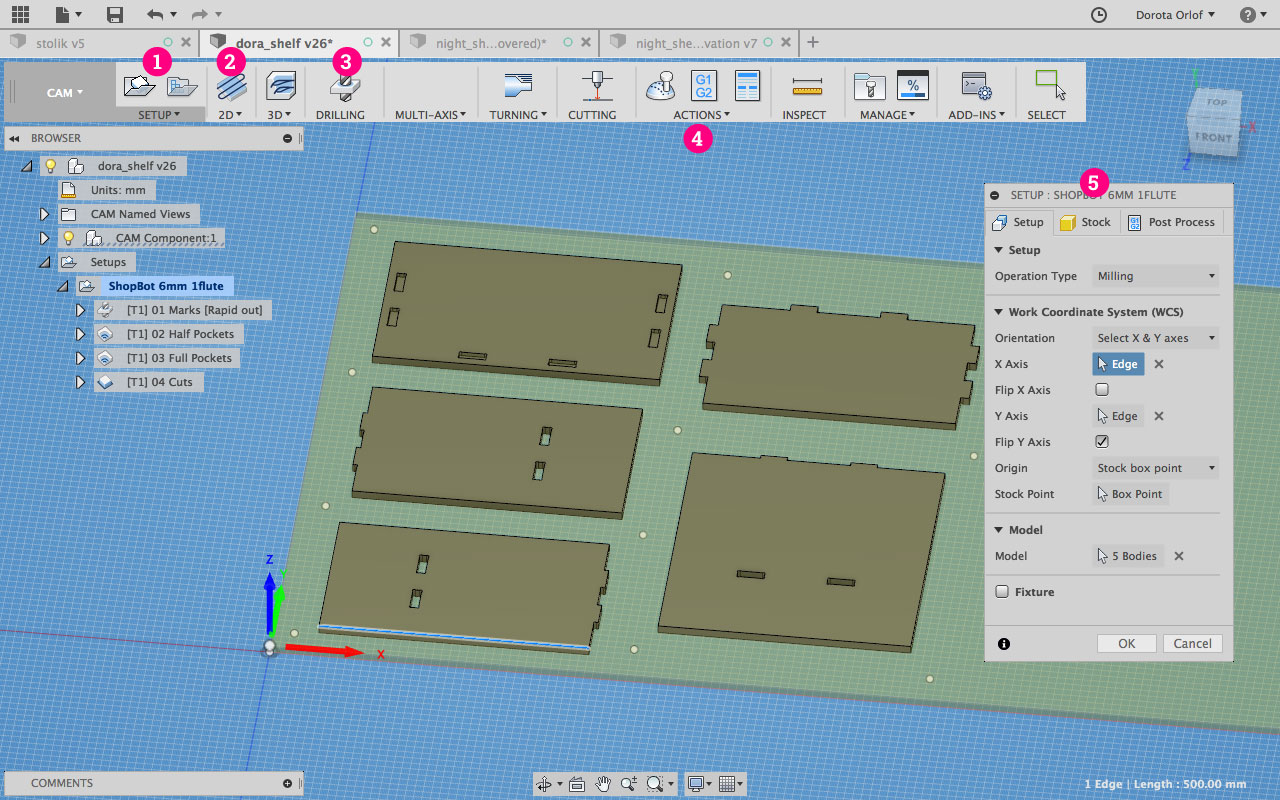Enable the Flip X Axis checkbox
This screenshot has height=800, width=1280.
(x=1102, y=390)
